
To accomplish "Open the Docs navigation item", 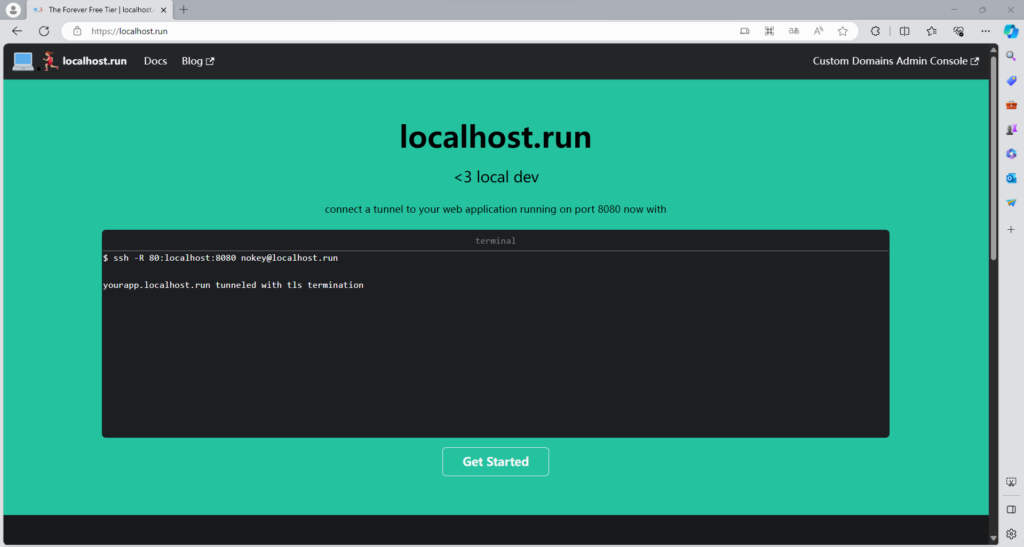I will (x=155, y=61).
